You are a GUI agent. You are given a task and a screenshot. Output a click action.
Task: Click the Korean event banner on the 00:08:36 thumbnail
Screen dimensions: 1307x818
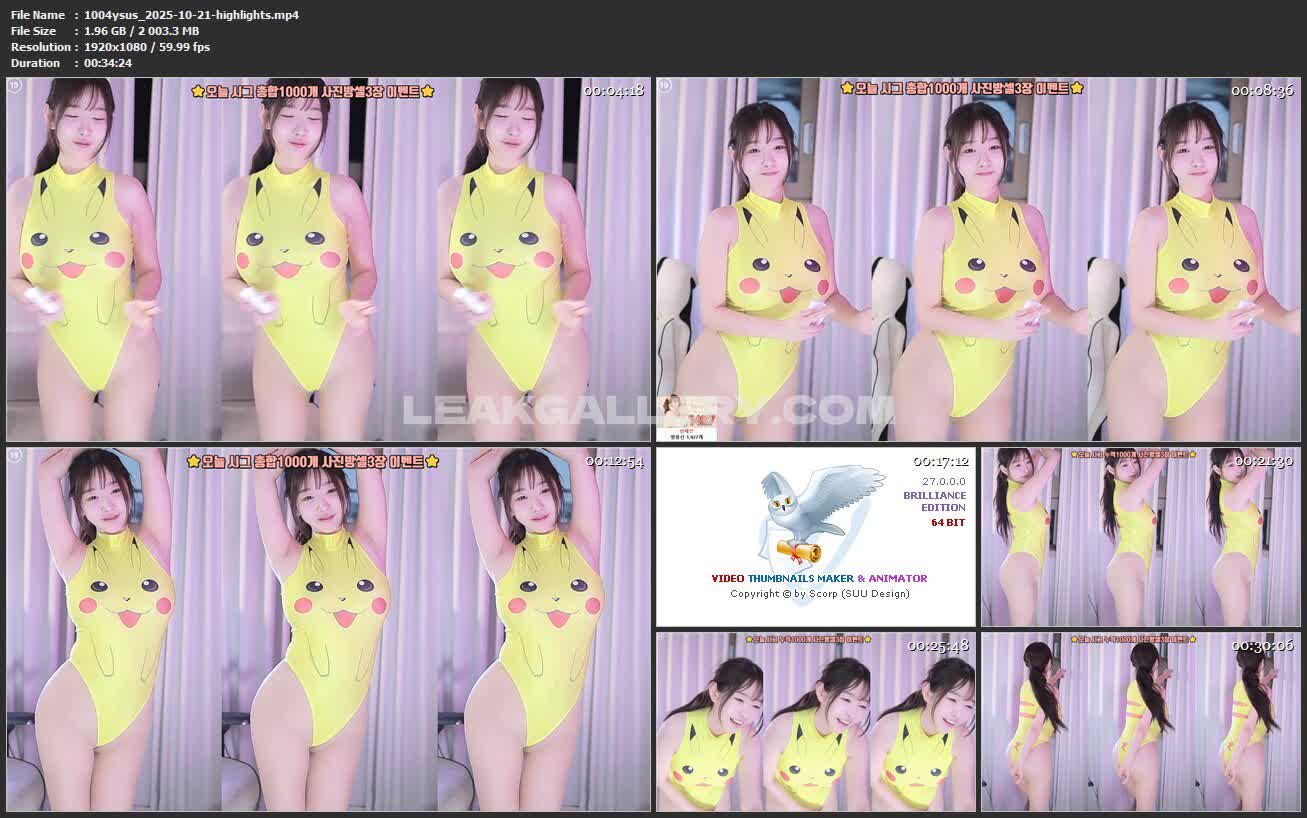click(963, 88)
